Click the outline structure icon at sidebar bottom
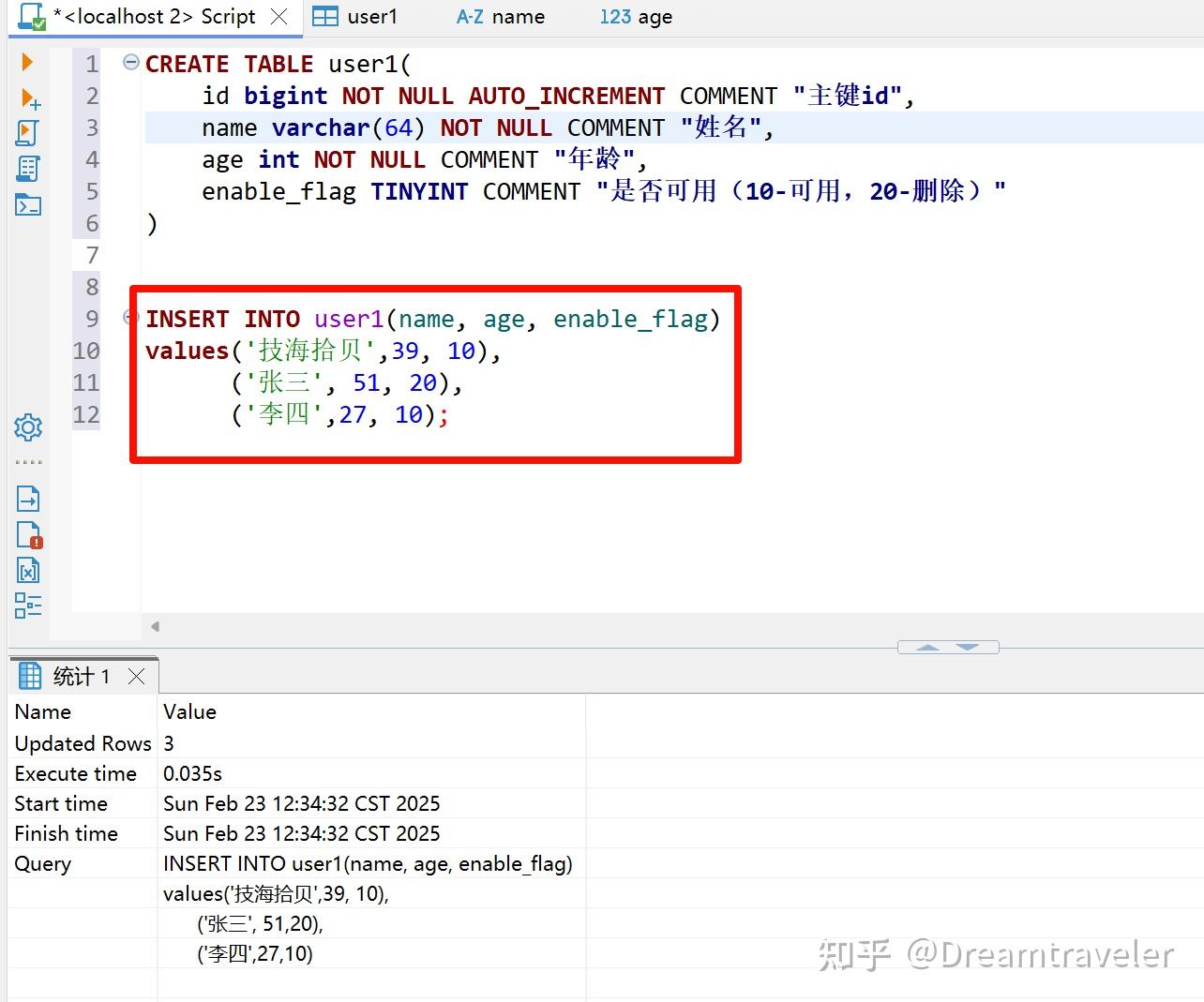This screenshot has height=1002, width=1204. pyautogui.click(x=27, y=605)
